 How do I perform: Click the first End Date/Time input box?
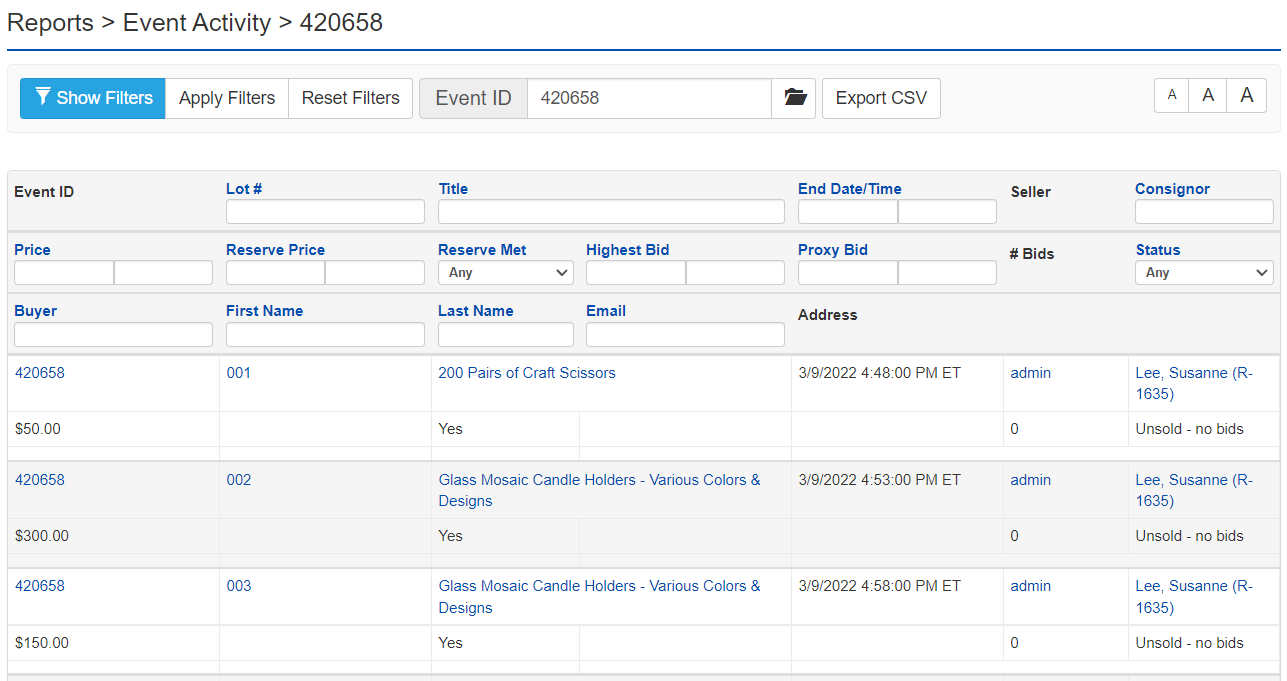848,211
